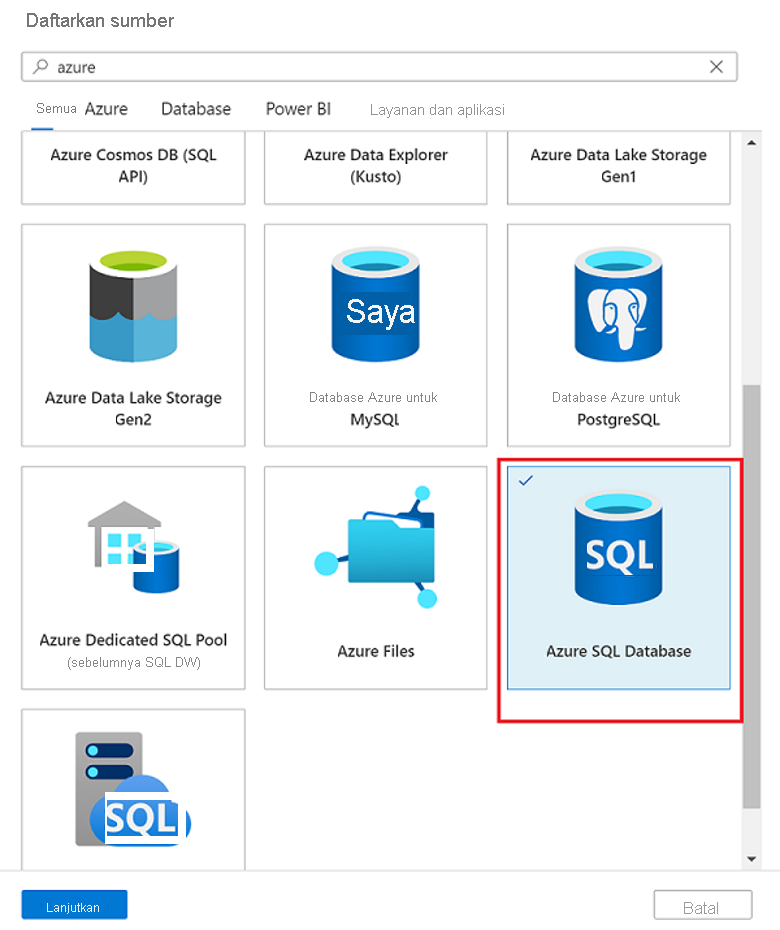Uncheck the selected Azure SQL Database checkmark

(526, 480)
